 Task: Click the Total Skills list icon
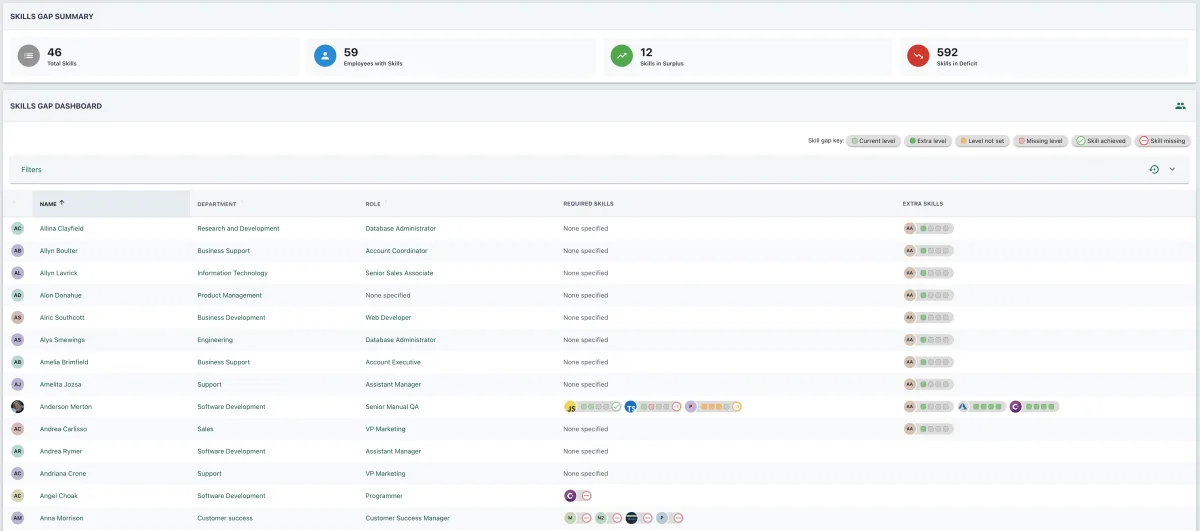click(29, 57)
